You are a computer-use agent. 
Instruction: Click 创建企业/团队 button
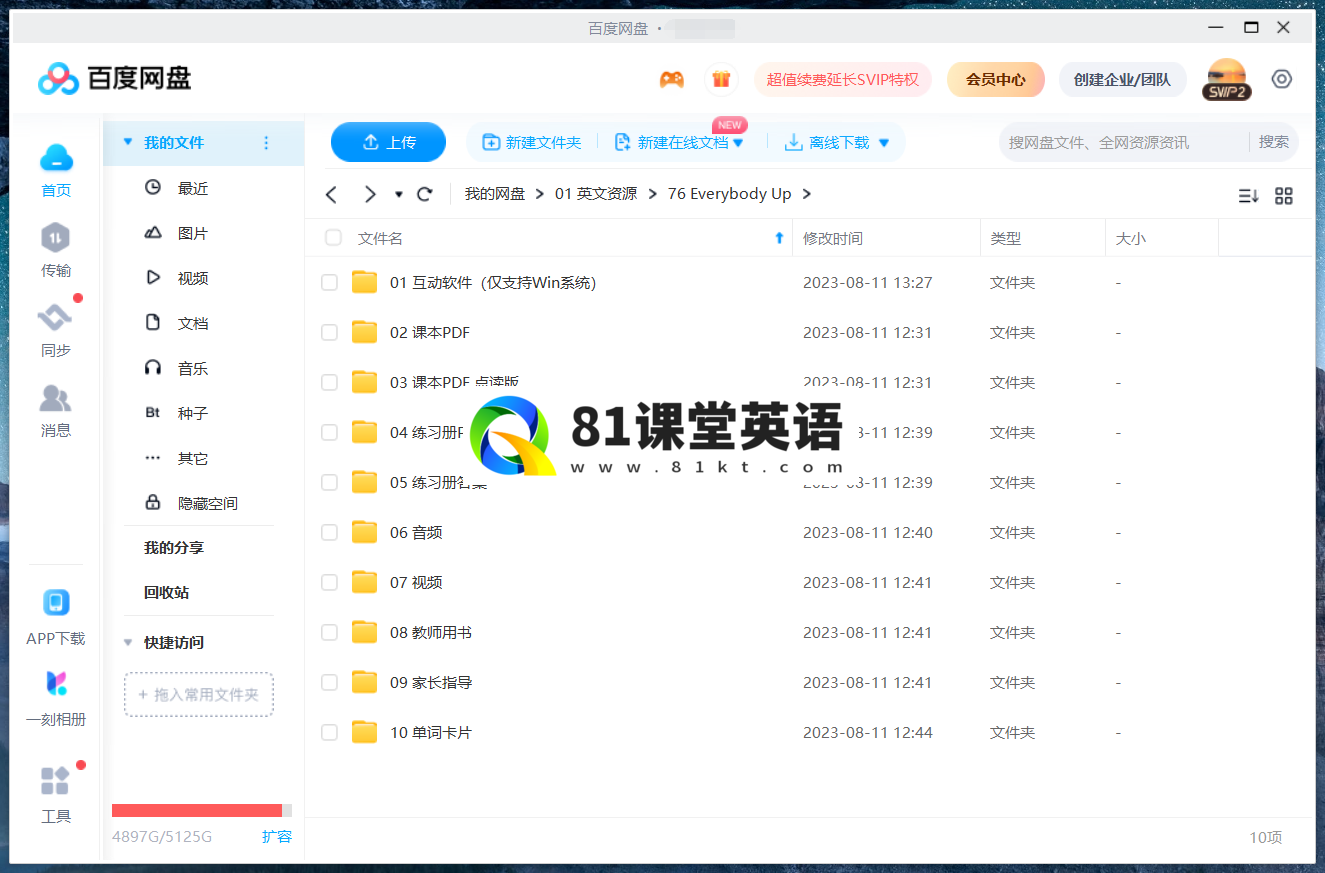(x=1122, y=79)
